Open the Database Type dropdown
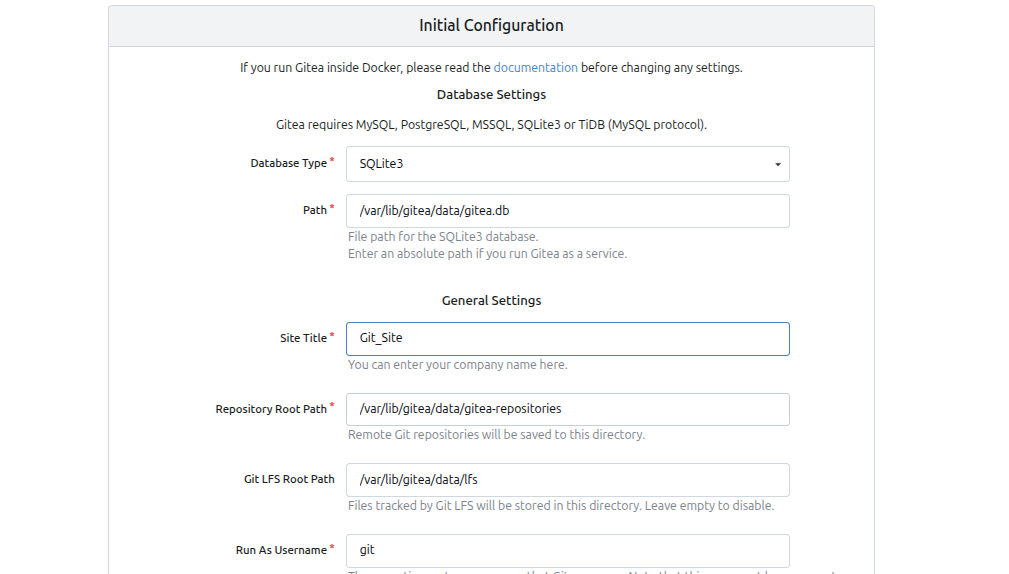The width and height of the screenshot is (1009, 574). pos(568,164)
